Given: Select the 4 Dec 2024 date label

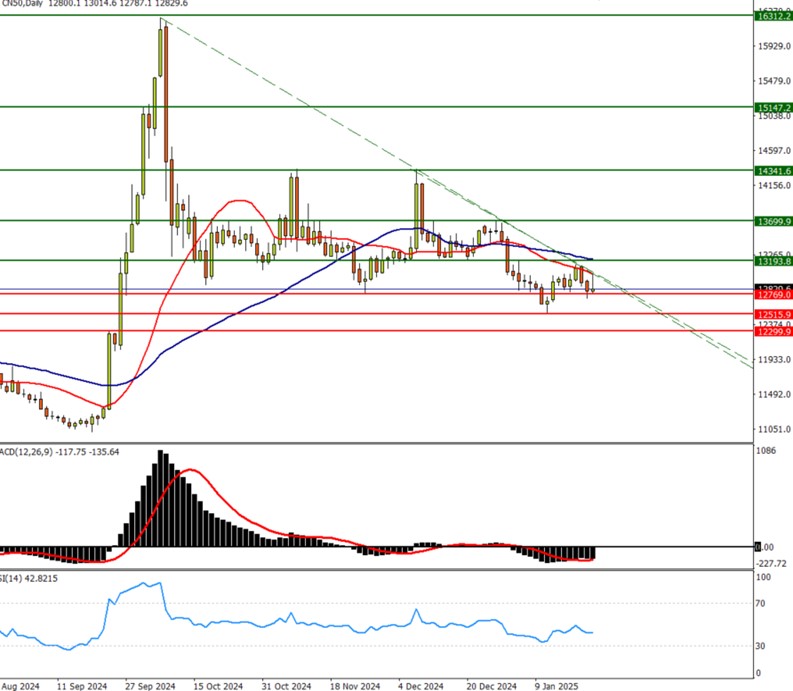Looking at the screenshot, I should (x=420, y=686).
